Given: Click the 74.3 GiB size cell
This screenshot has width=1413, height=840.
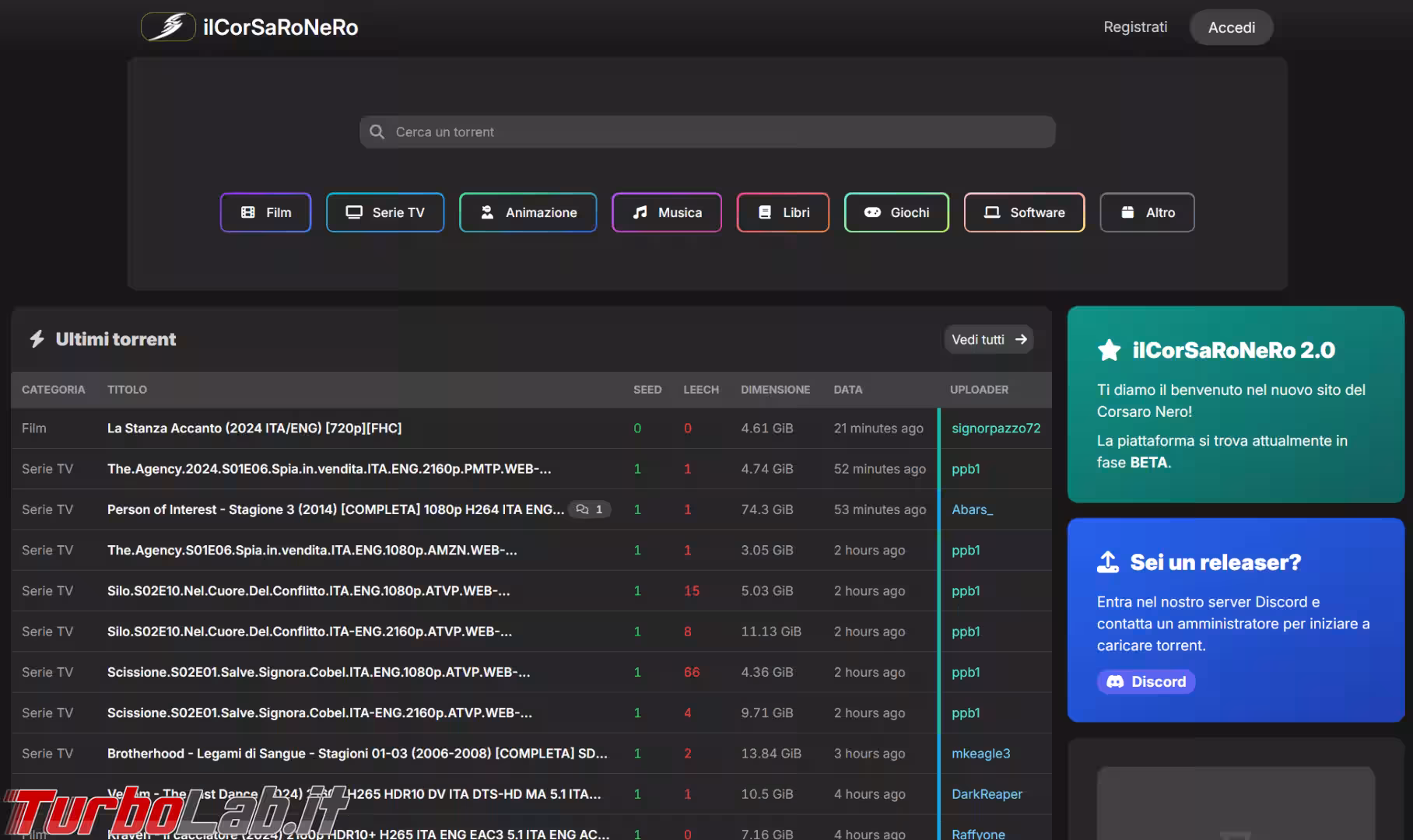Looking at the screenshot, I should tap(767, 509).
